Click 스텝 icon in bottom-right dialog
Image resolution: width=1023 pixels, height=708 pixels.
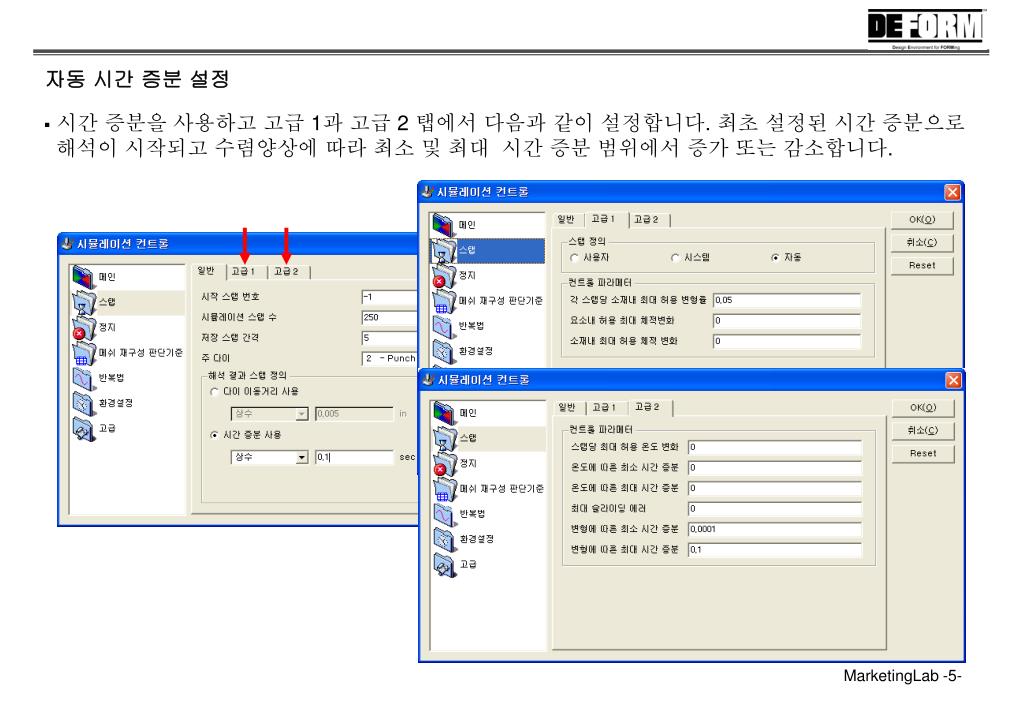pyautogui.click(x=445, y=438)
